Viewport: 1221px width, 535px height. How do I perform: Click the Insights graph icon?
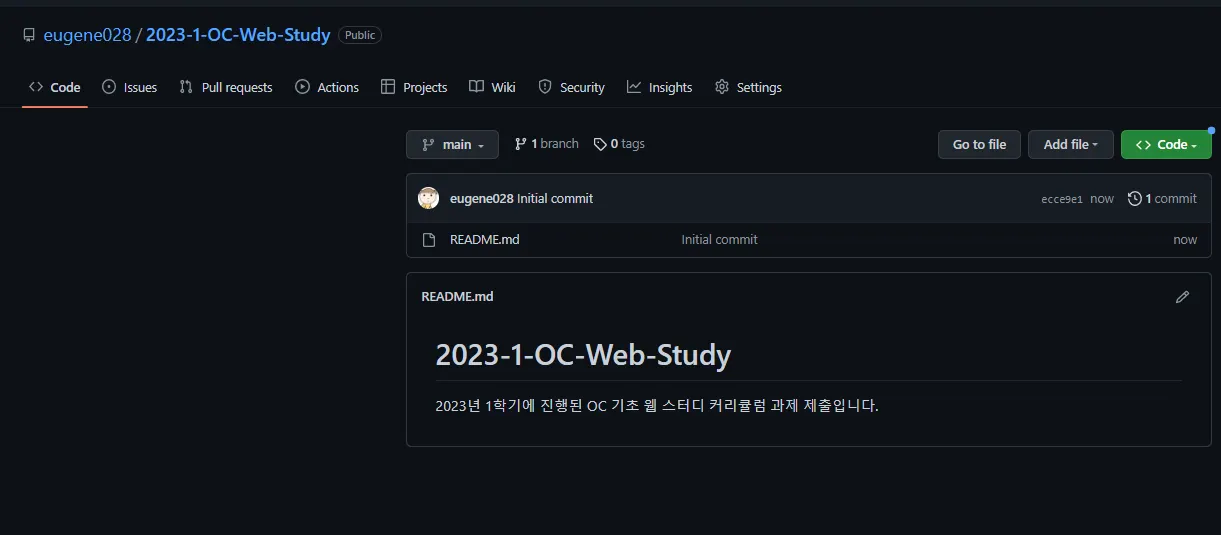click(x=634, y=87)
